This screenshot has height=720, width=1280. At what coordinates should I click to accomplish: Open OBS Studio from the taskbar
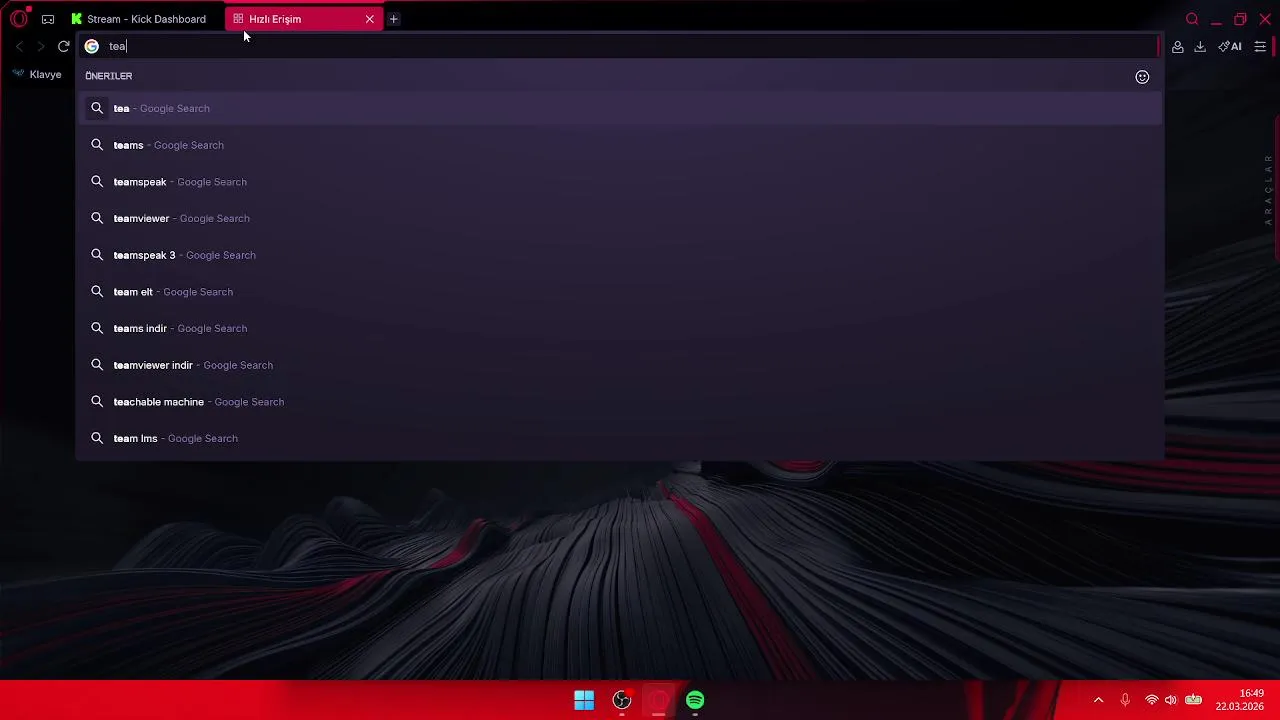coord(622,700)
